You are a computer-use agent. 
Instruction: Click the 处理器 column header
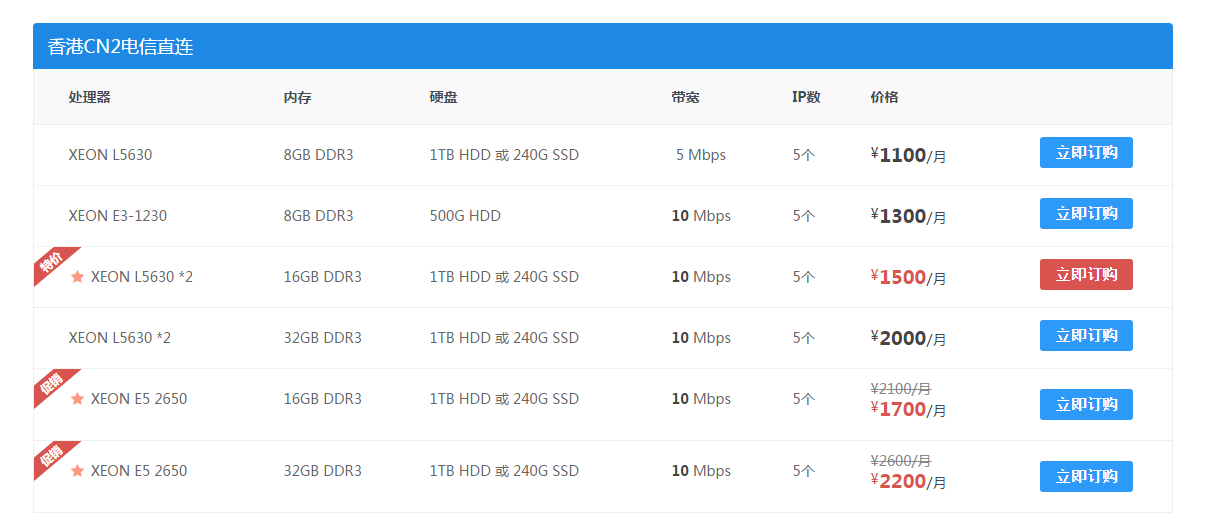89,97
